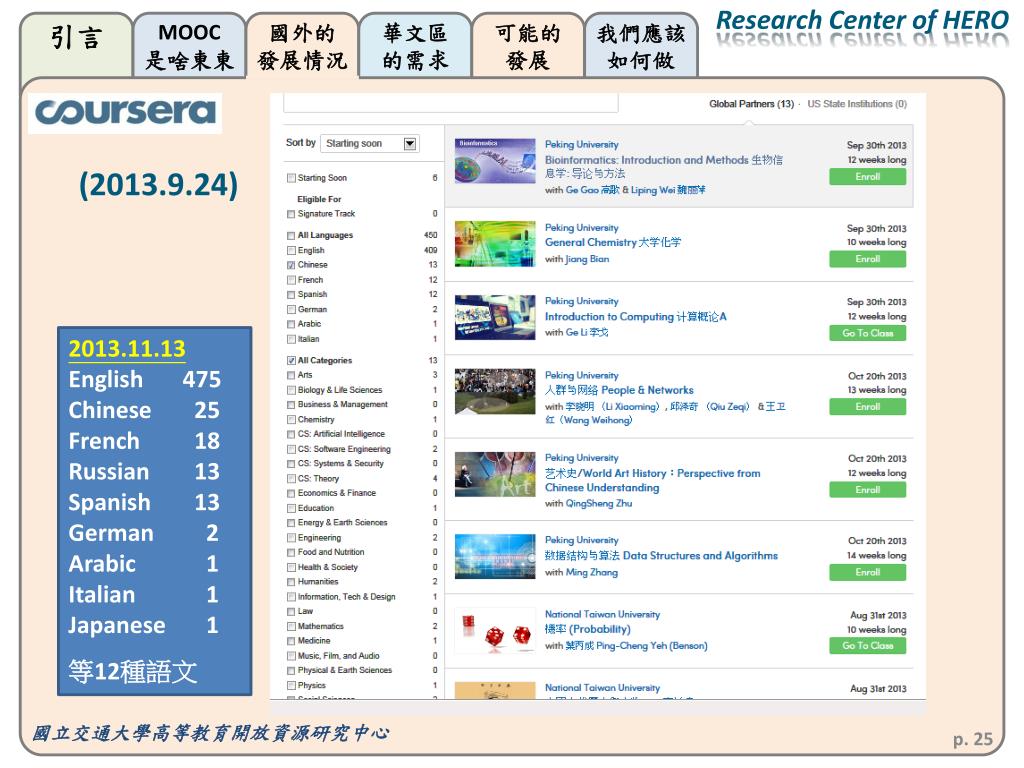Click instructor QingSheng Zhu link
The height and width of the screenshot is (768, 1024).
[x=599, y=504]
